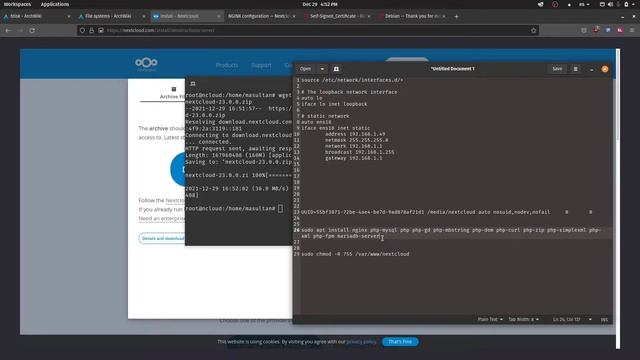Open the privacy policy link

[x=361, y=342]
